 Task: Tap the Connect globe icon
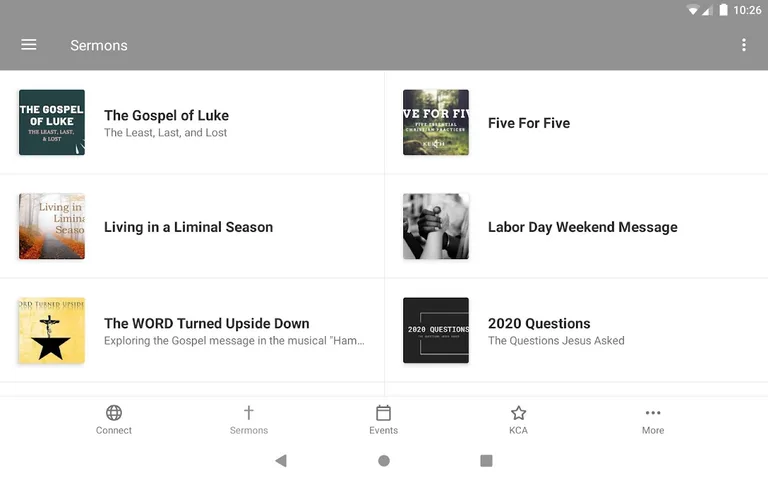coord(114,413)
